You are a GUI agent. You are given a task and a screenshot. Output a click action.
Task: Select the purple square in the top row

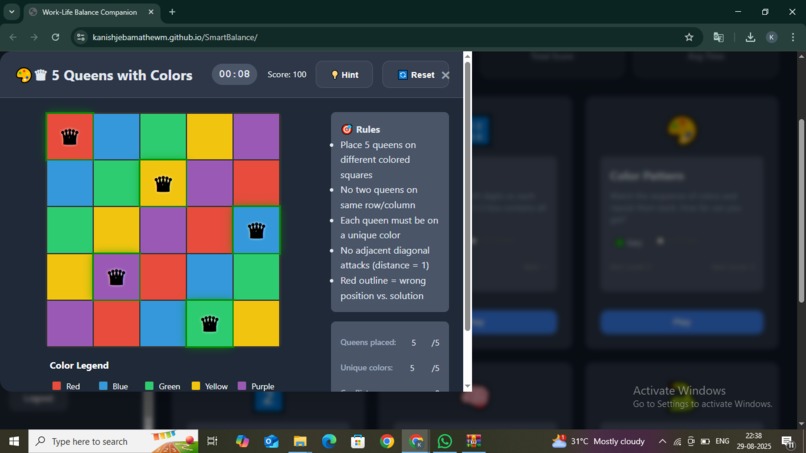coord(257,137)
